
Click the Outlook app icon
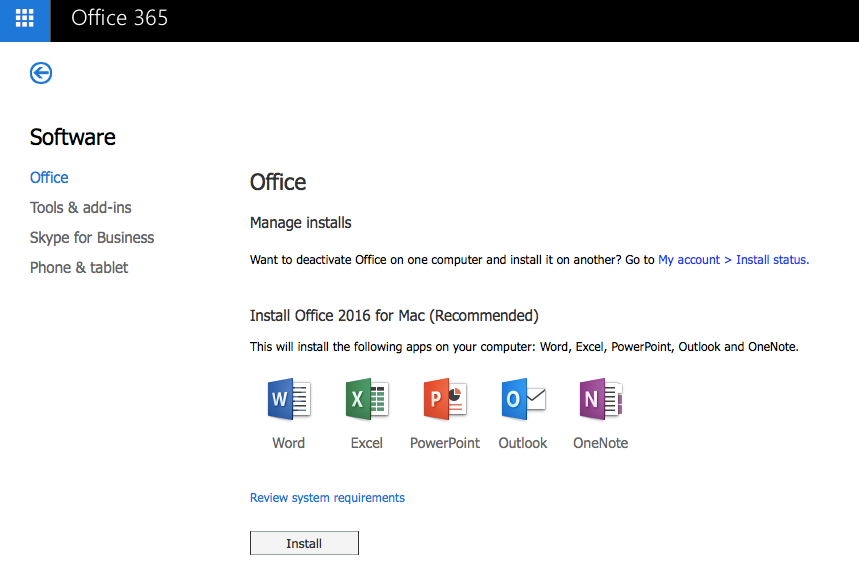coord(523,399)
